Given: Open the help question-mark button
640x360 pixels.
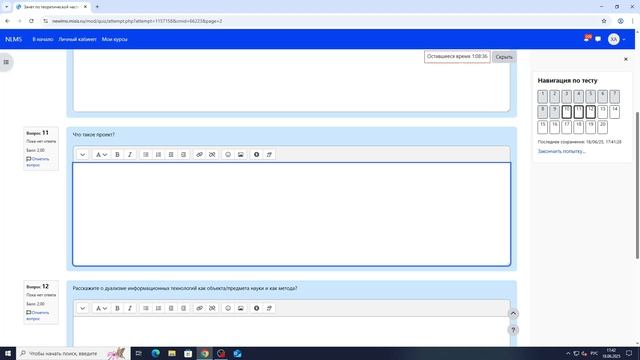Looking at the screenshot, I should click(x=513, y=330).
